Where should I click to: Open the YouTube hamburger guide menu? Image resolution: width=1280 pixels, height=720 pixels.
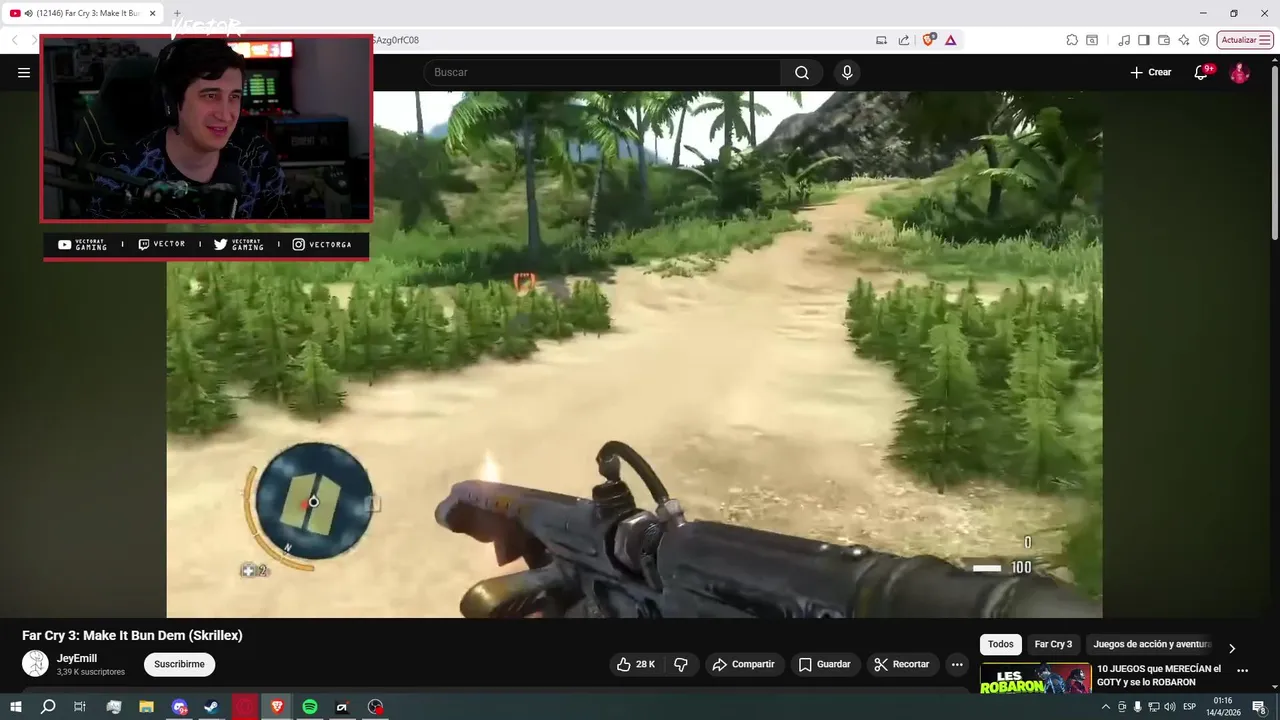(24, 72)
